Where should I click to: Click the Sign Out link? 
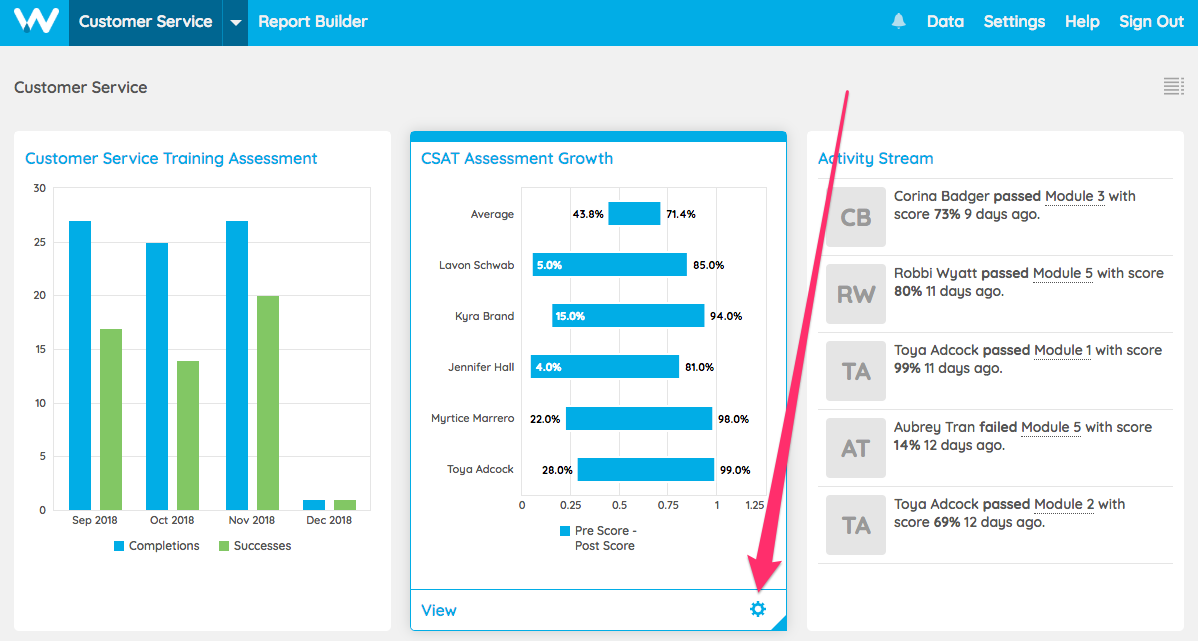tap(1151, 22)
